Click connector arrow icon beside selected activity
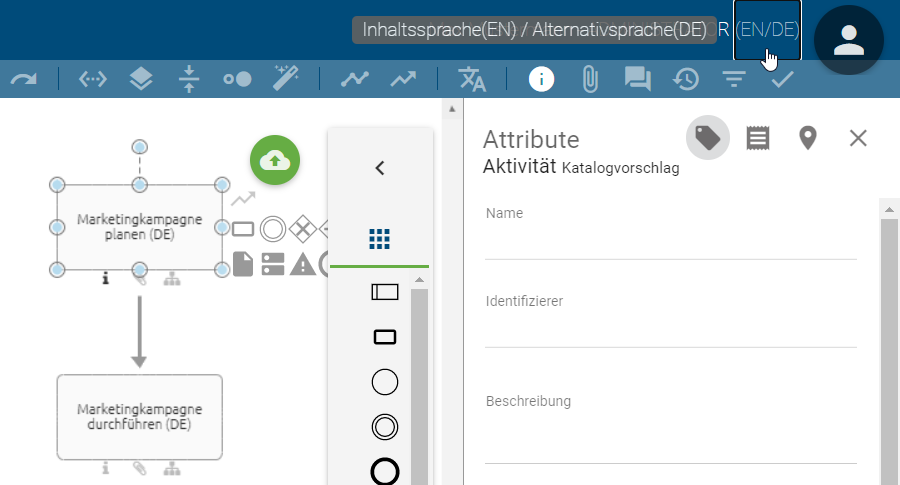 pos(243,199)
